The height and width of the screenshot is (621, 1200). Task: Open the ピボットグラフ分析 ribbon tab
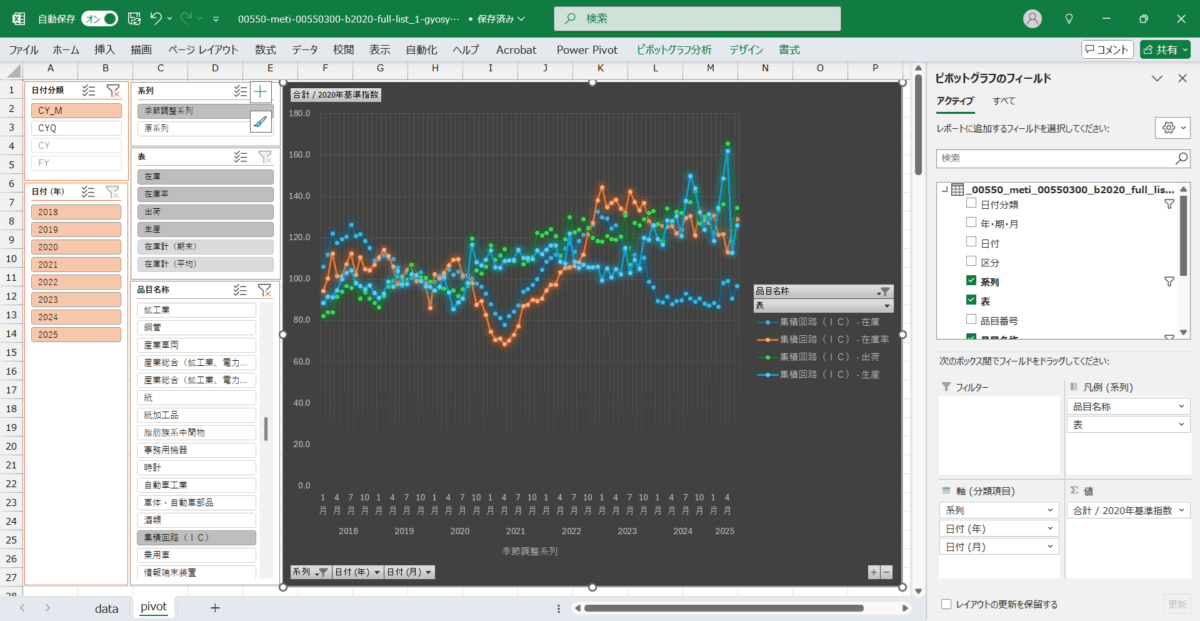[673, 49]
